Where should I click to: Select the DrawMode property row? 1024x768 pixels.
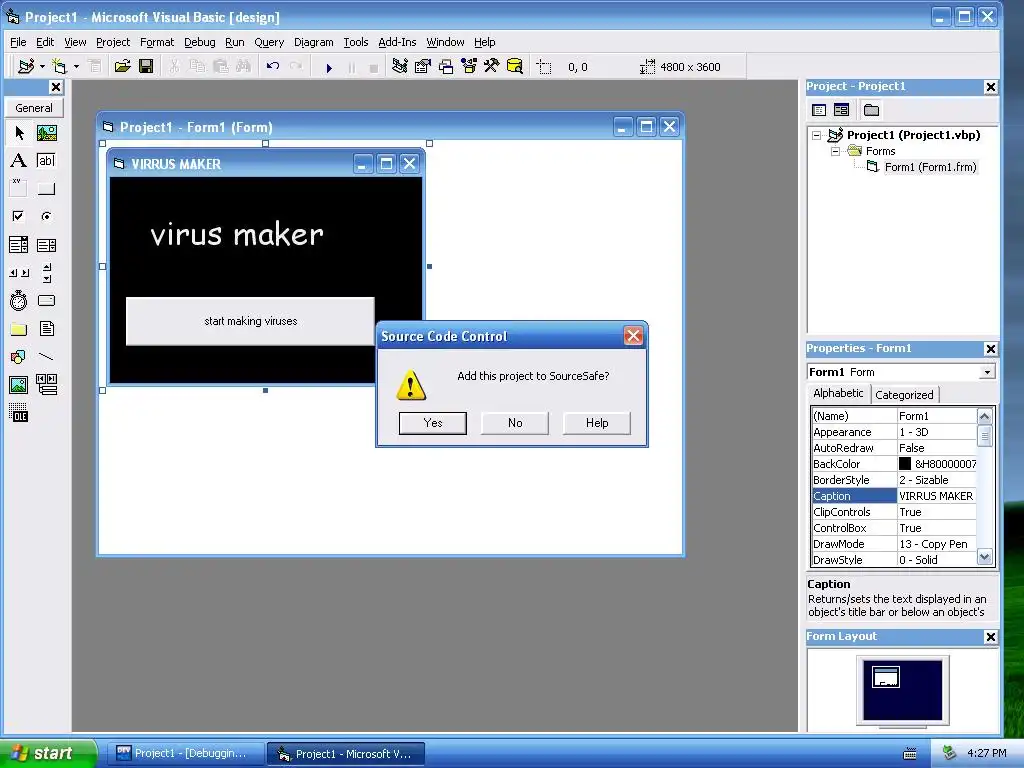point(894,544)
